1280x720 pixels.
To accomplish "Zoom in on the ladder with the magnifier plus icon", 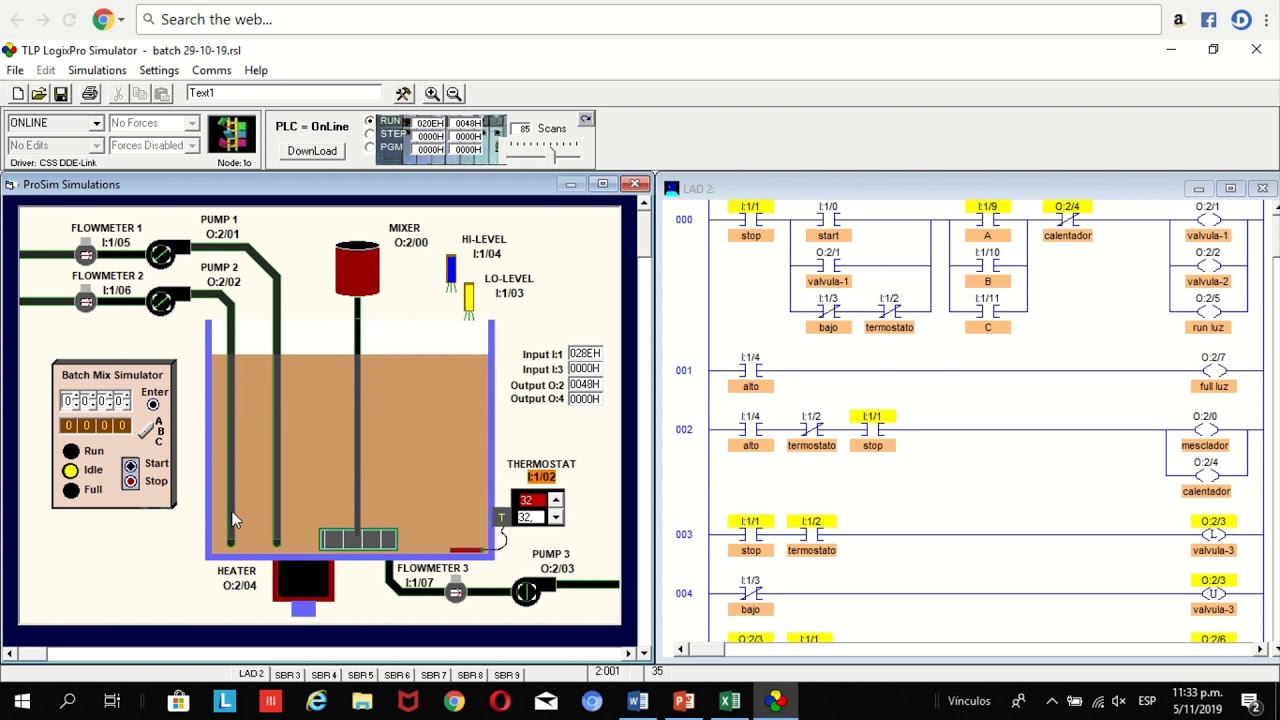I will pos(432,93).
